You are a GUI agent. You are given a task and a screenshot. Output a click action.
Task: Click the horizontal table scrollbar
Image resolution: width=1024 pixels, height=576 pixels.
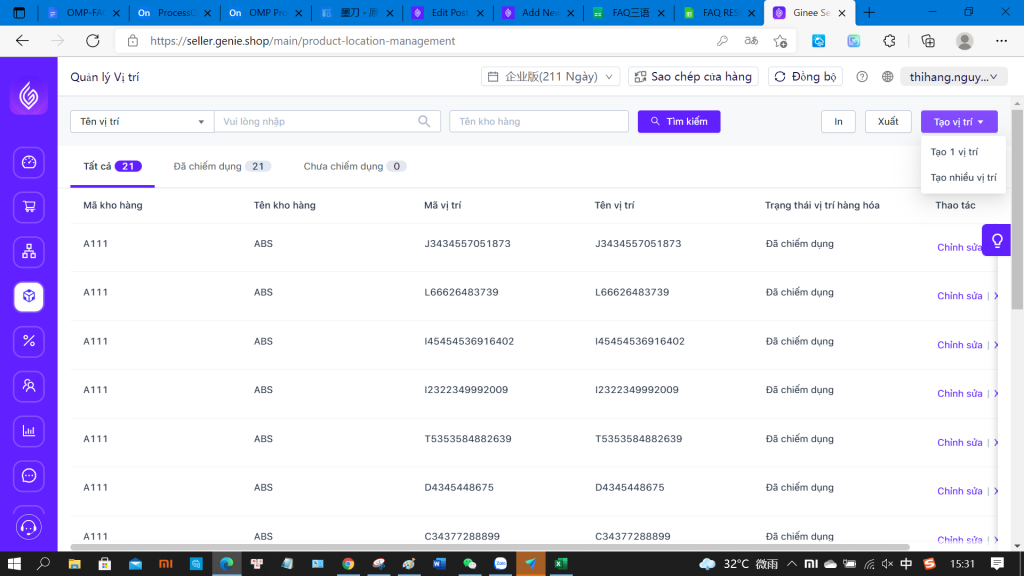(490, 547)
